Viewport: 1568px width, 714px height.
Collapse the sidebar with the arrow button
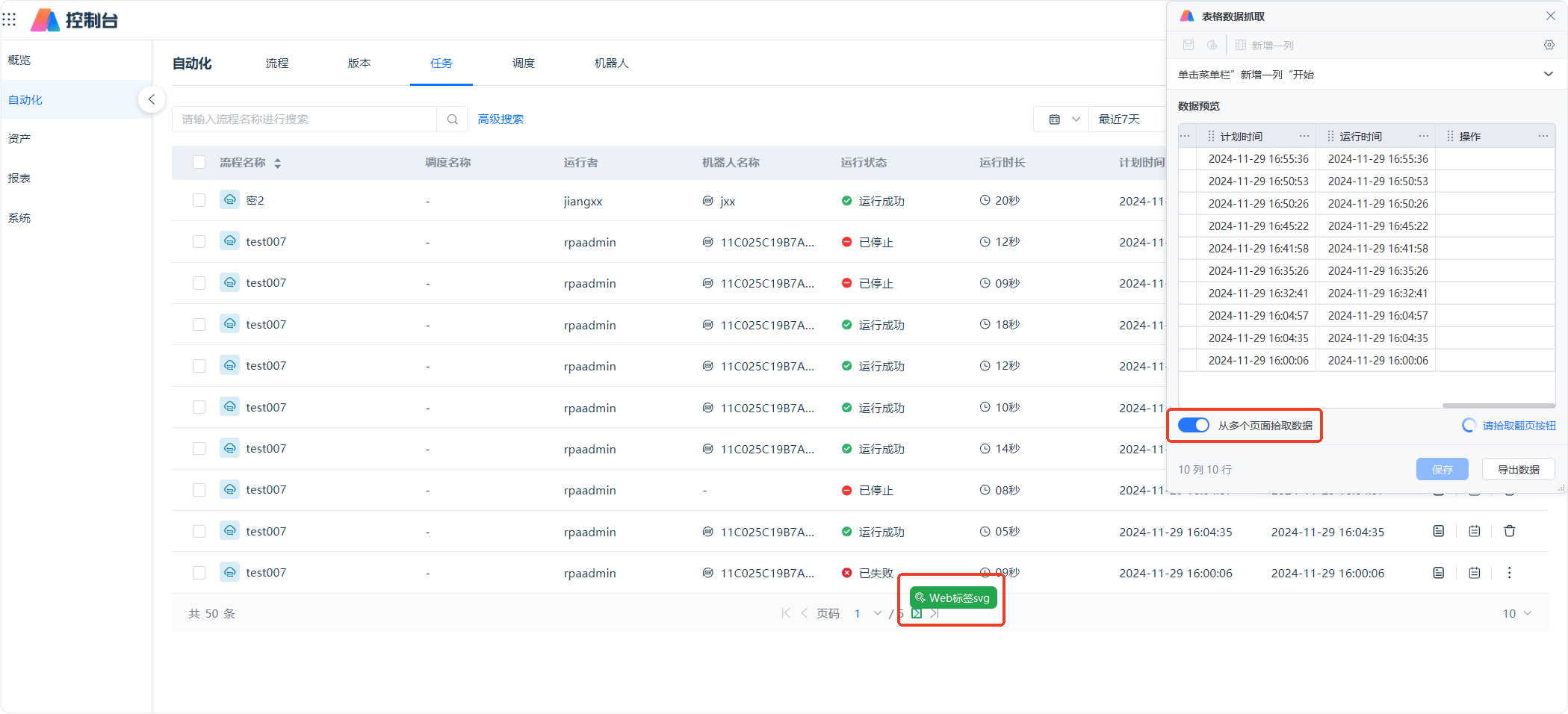tap(151, 99)
